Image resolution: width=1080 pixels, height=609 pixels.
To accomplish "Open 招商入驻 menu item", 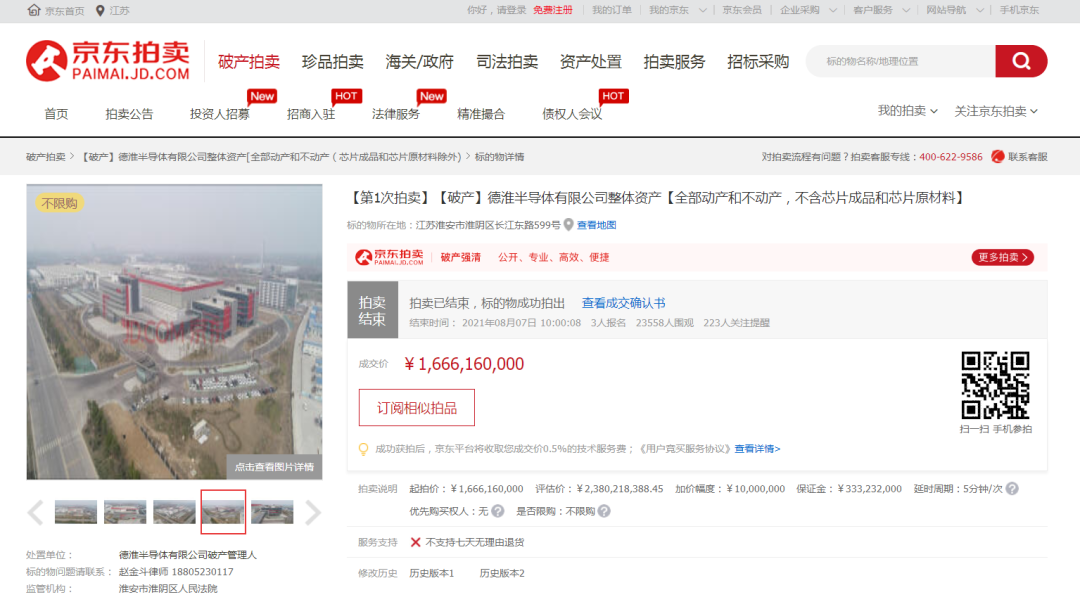I will (311, 114).
